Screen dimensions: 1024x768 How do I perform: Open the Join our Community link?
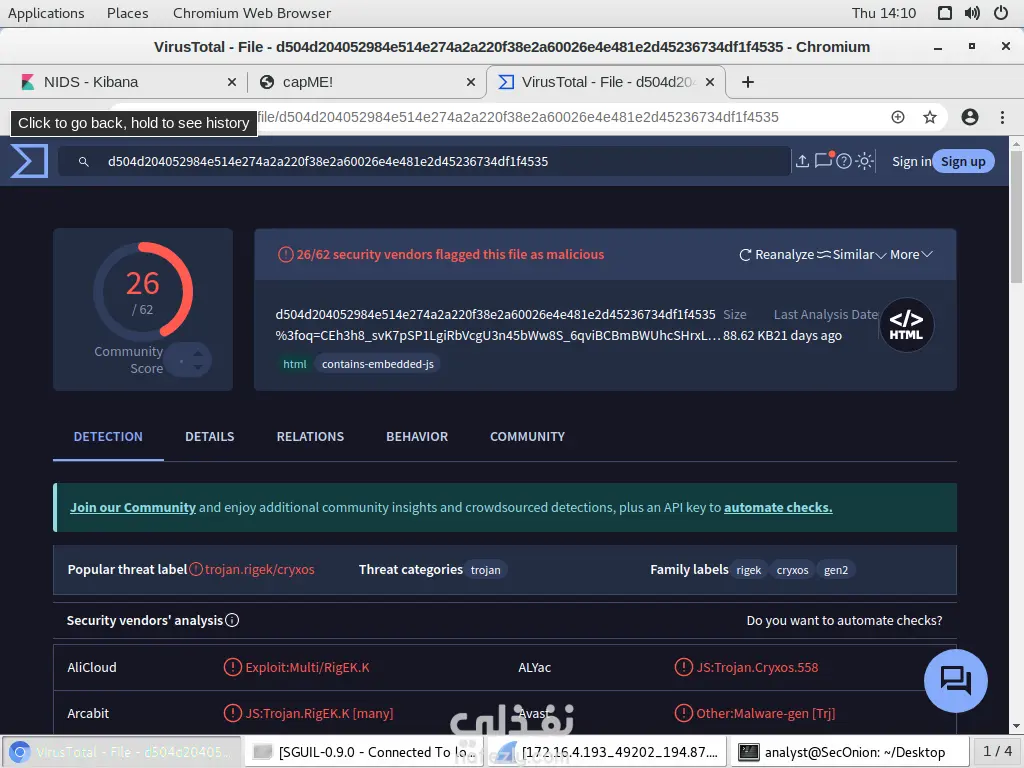coord(133,507)
